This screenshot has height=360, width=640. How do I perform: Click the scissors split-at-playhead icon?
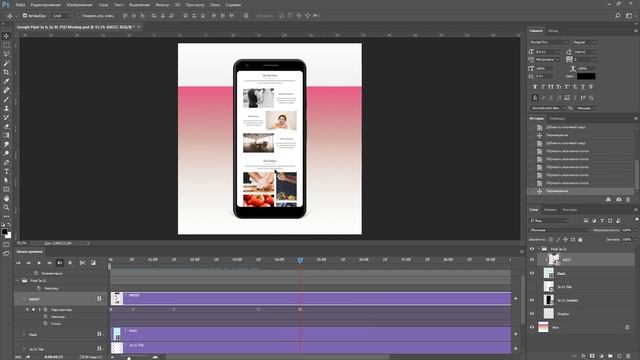coord(82,263)
